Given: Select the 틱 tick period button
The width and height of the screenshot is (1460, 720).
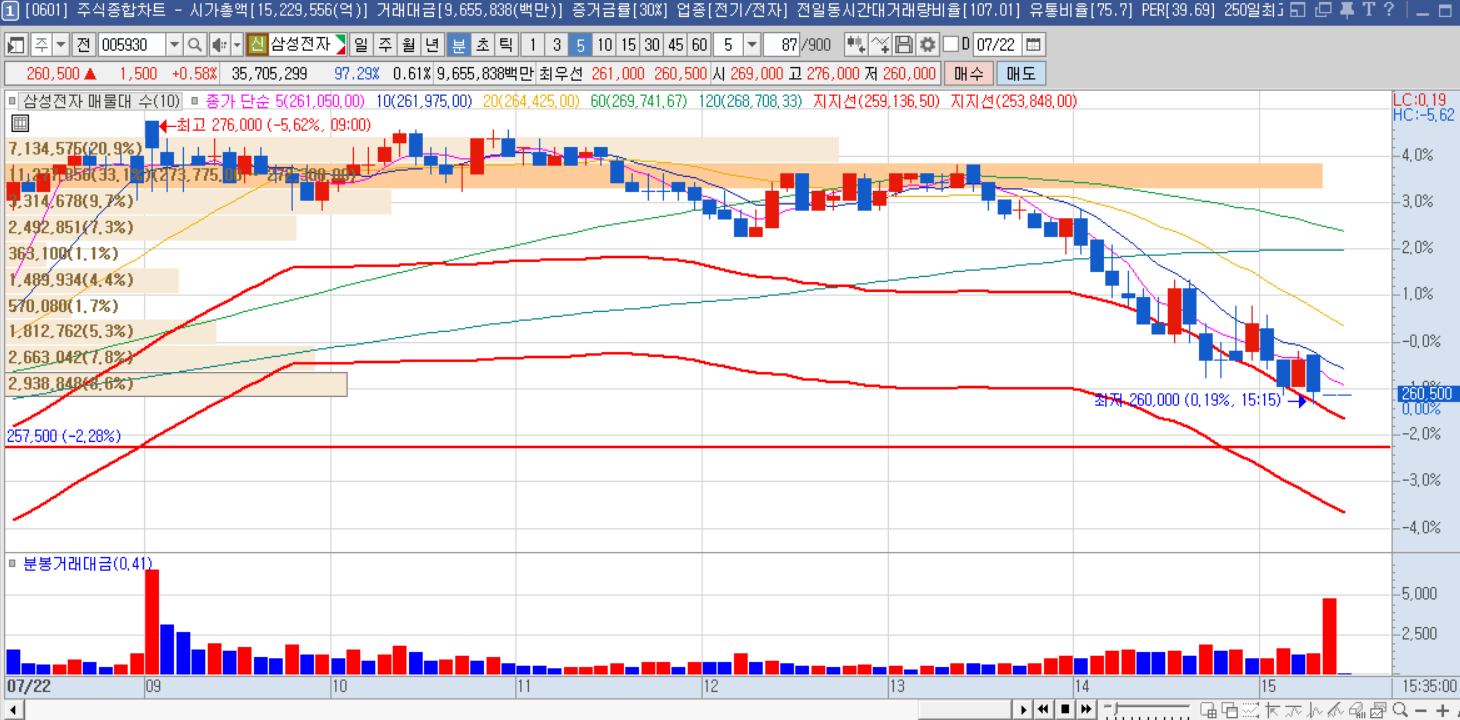Looking at the screenshot, I should point(506,45).
